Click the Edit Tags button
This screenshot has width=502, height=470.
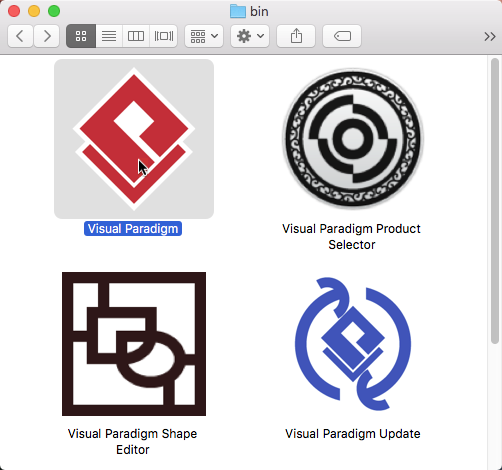342,36
